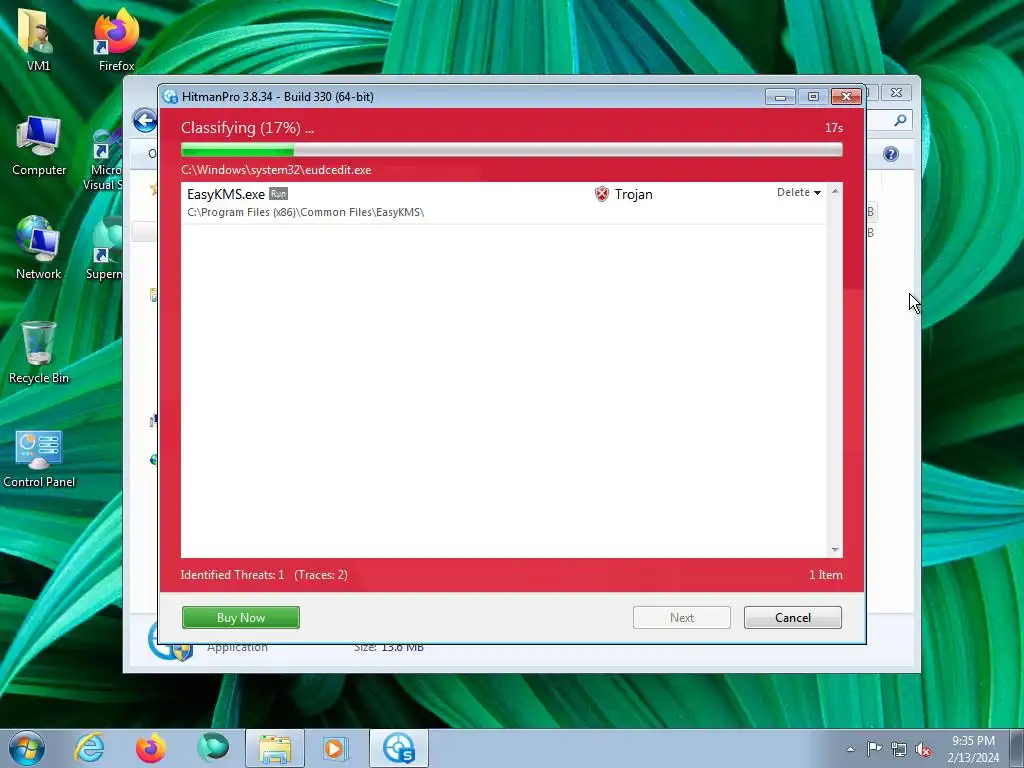Click the eudcedit.exe scanning path text
This screenshot has width=1024, height=768.
click(276, 170)
